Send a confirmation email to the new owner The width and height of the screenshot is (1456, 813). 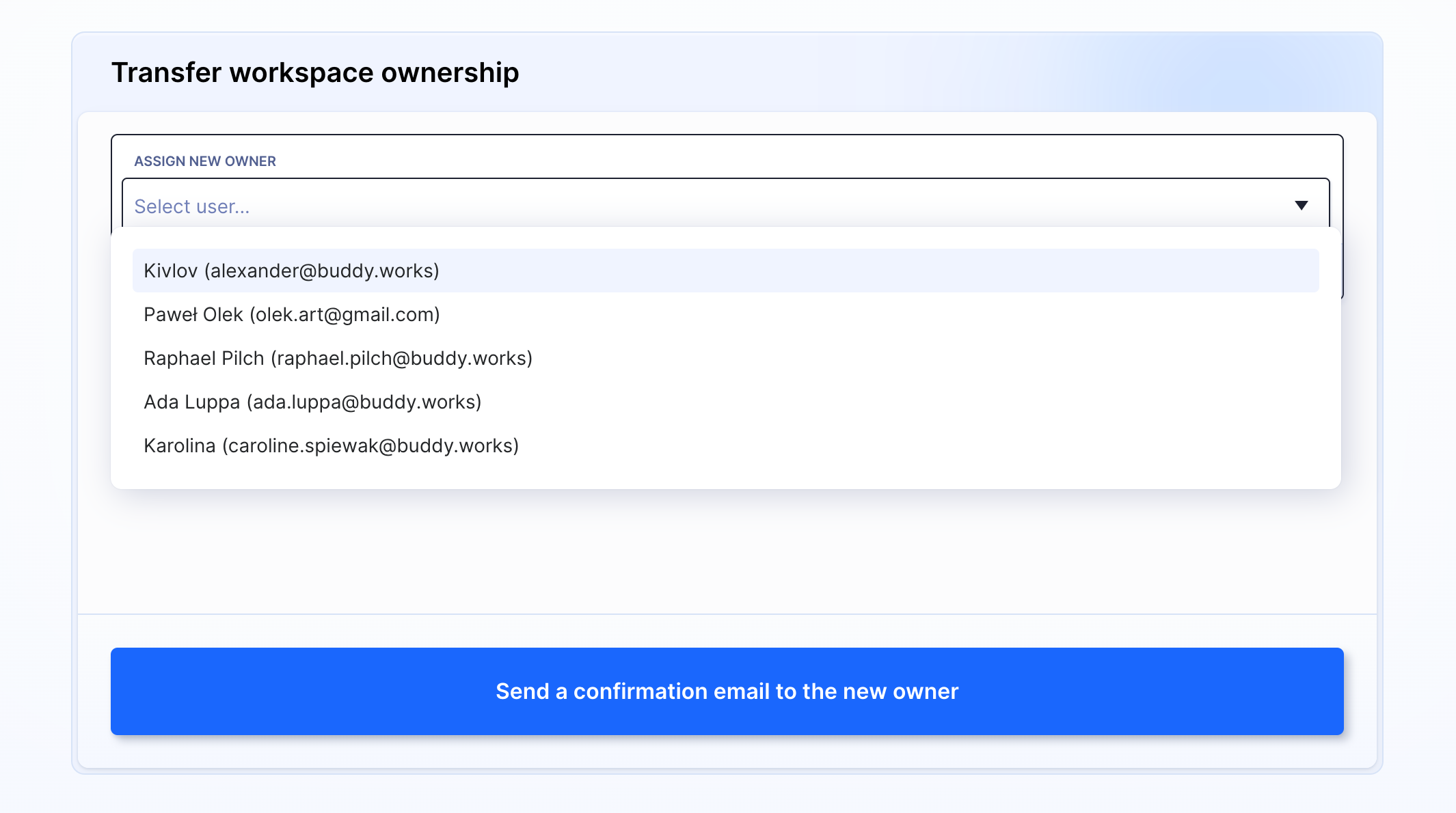727,691
